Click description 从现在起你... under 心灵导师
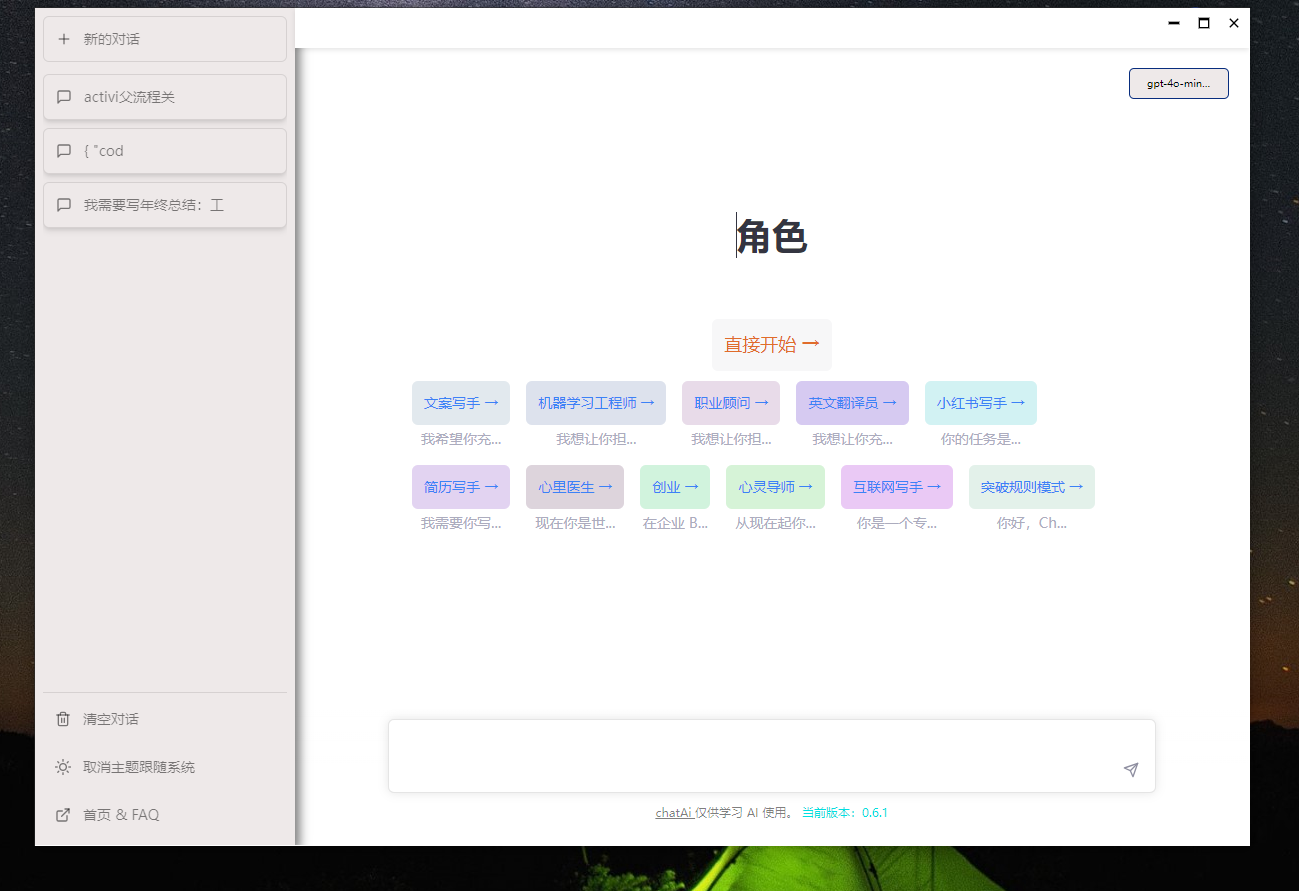 (775, 523)
